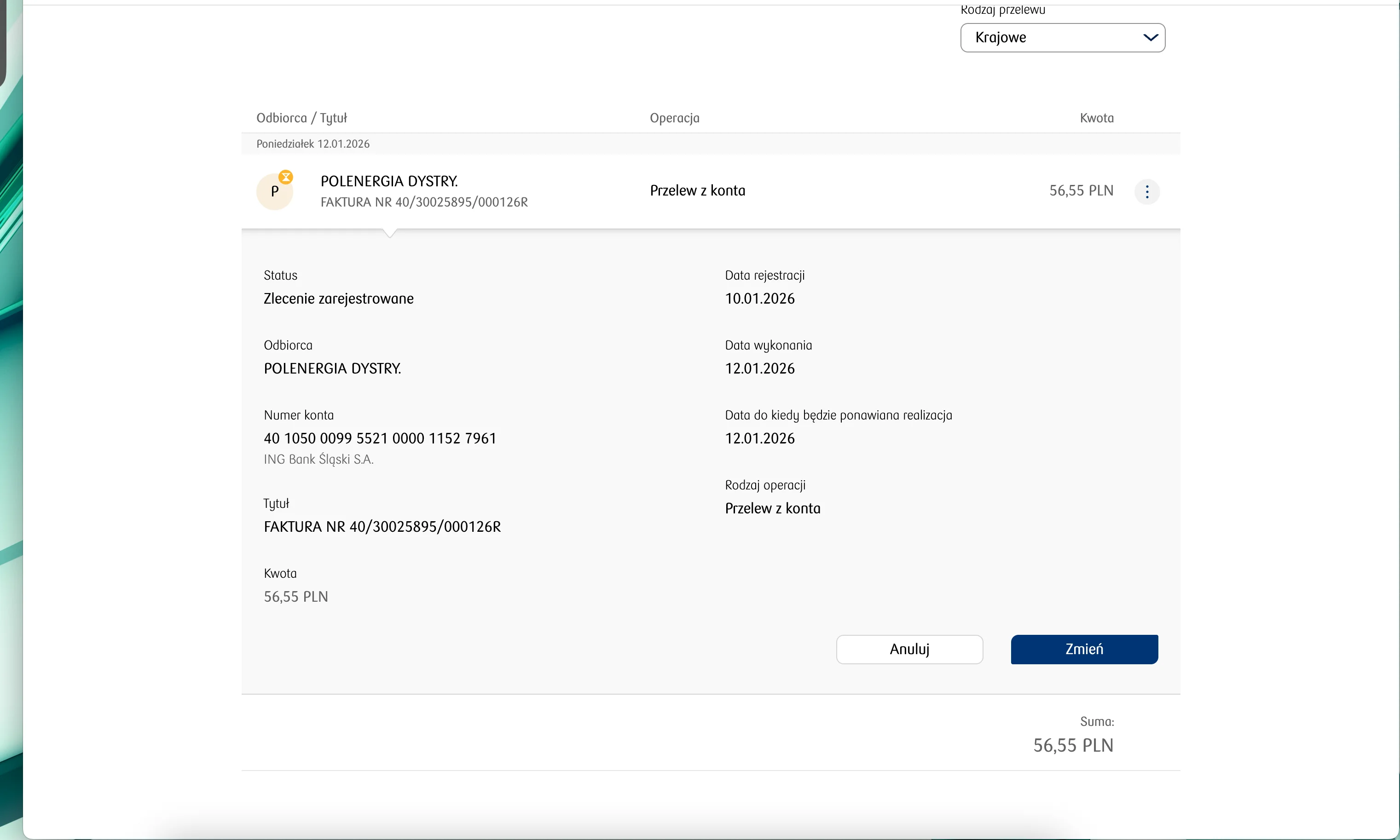Click the Suma total 56,55 PLN
1400x840 pixels.
click(1073, 745)
